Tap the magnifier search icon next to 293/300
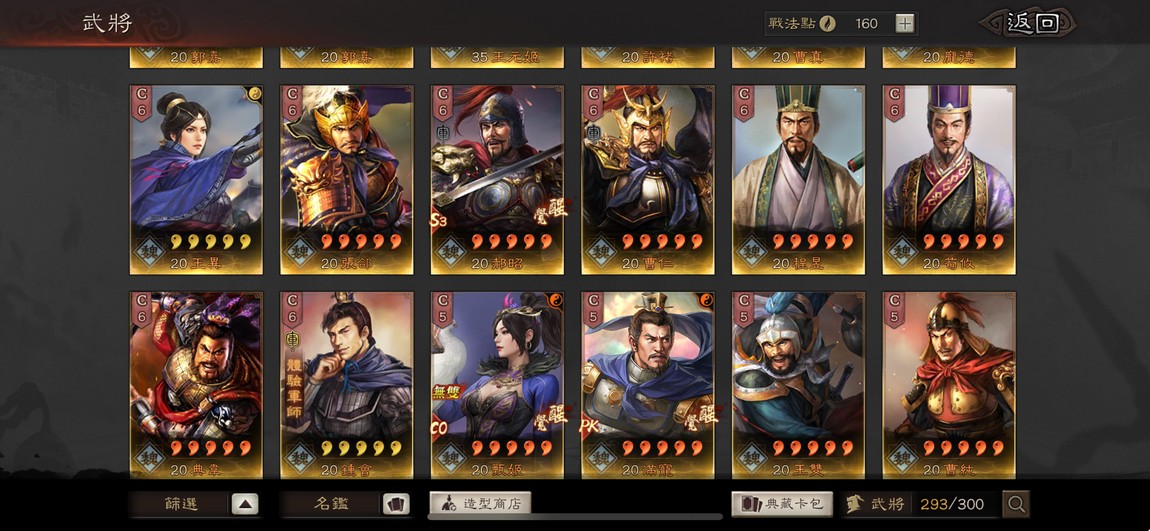Viewport: 1150px width, 531px height. pos(1016,504)
